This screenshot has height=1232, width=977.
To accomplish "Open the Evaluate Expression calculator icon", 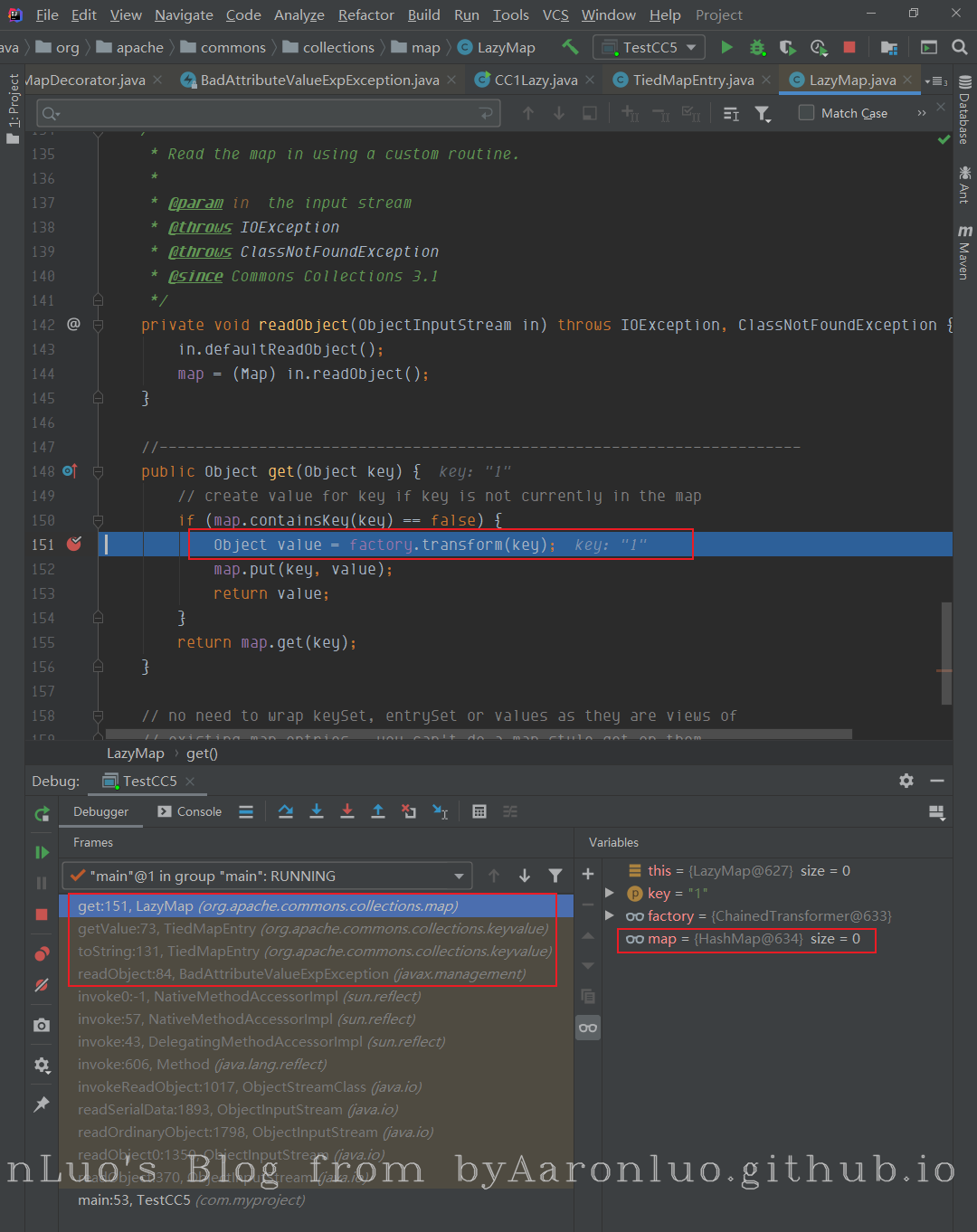I will coord(479,811).
